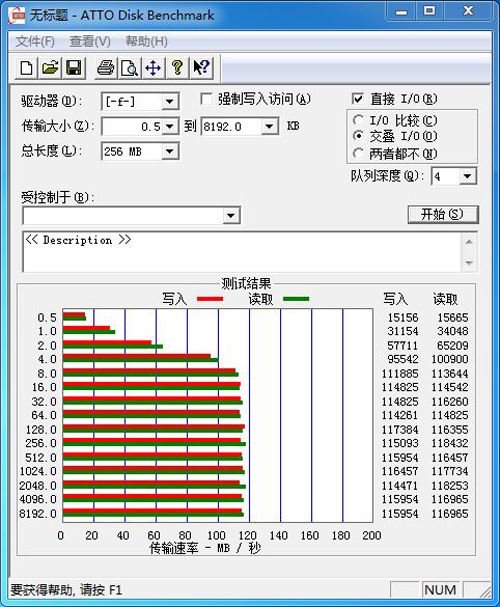Click status text 要获得帮助, 请按 F1
The height and width of the screenshot is (607, 500).
coord(66,590)
